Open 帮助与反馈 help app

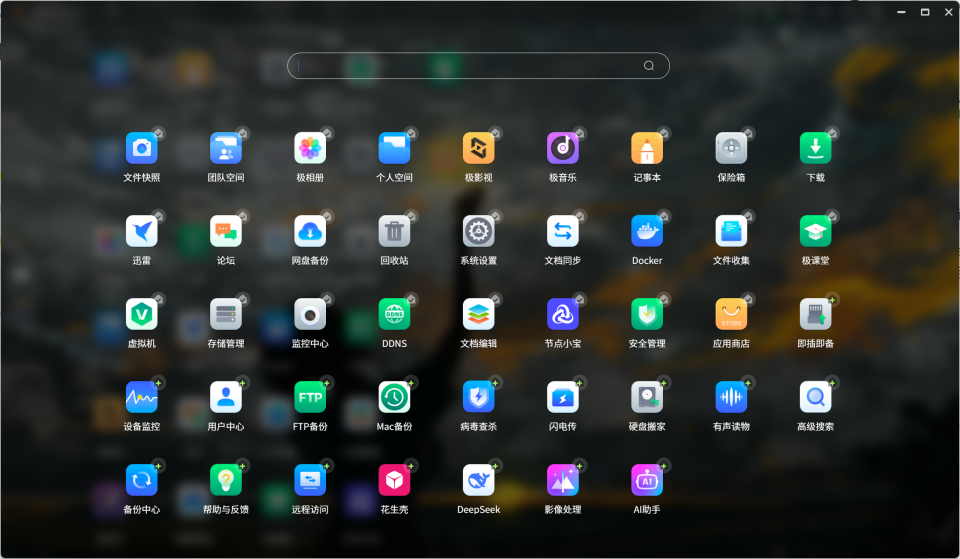226,481
